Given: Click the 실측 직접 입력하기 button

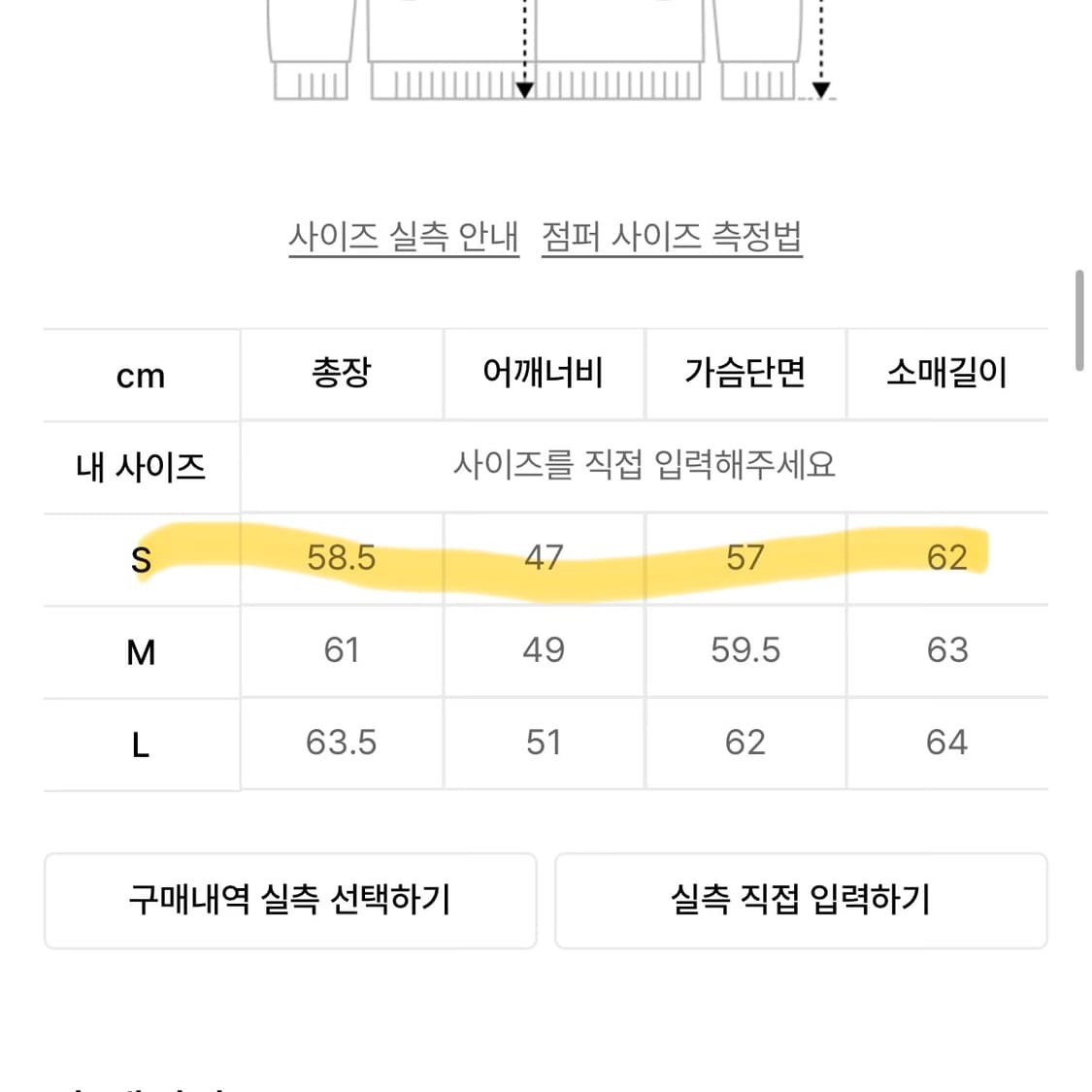Looking at the screenshot, I should pyautogui.click(x=802, y=901).
